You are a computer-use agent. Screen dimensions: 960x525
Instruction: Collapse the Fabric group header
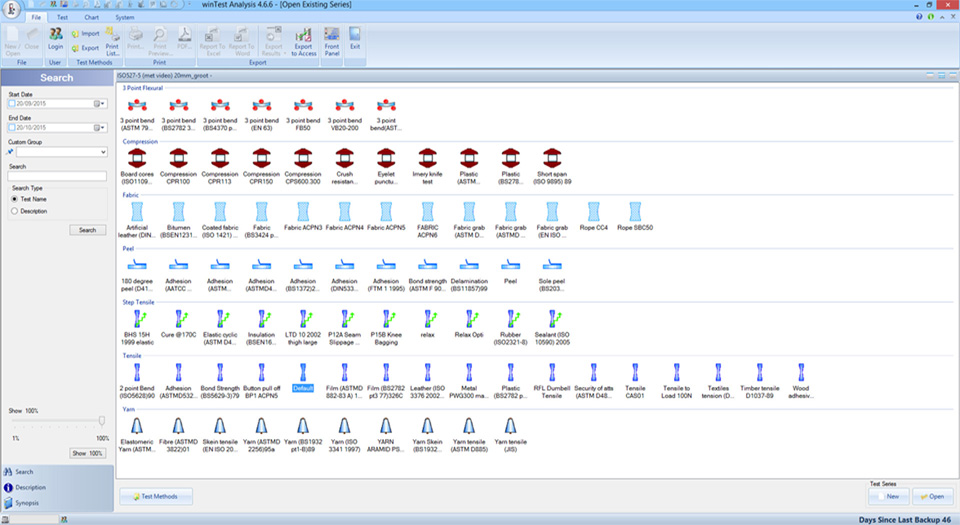(x=130, y=195)
